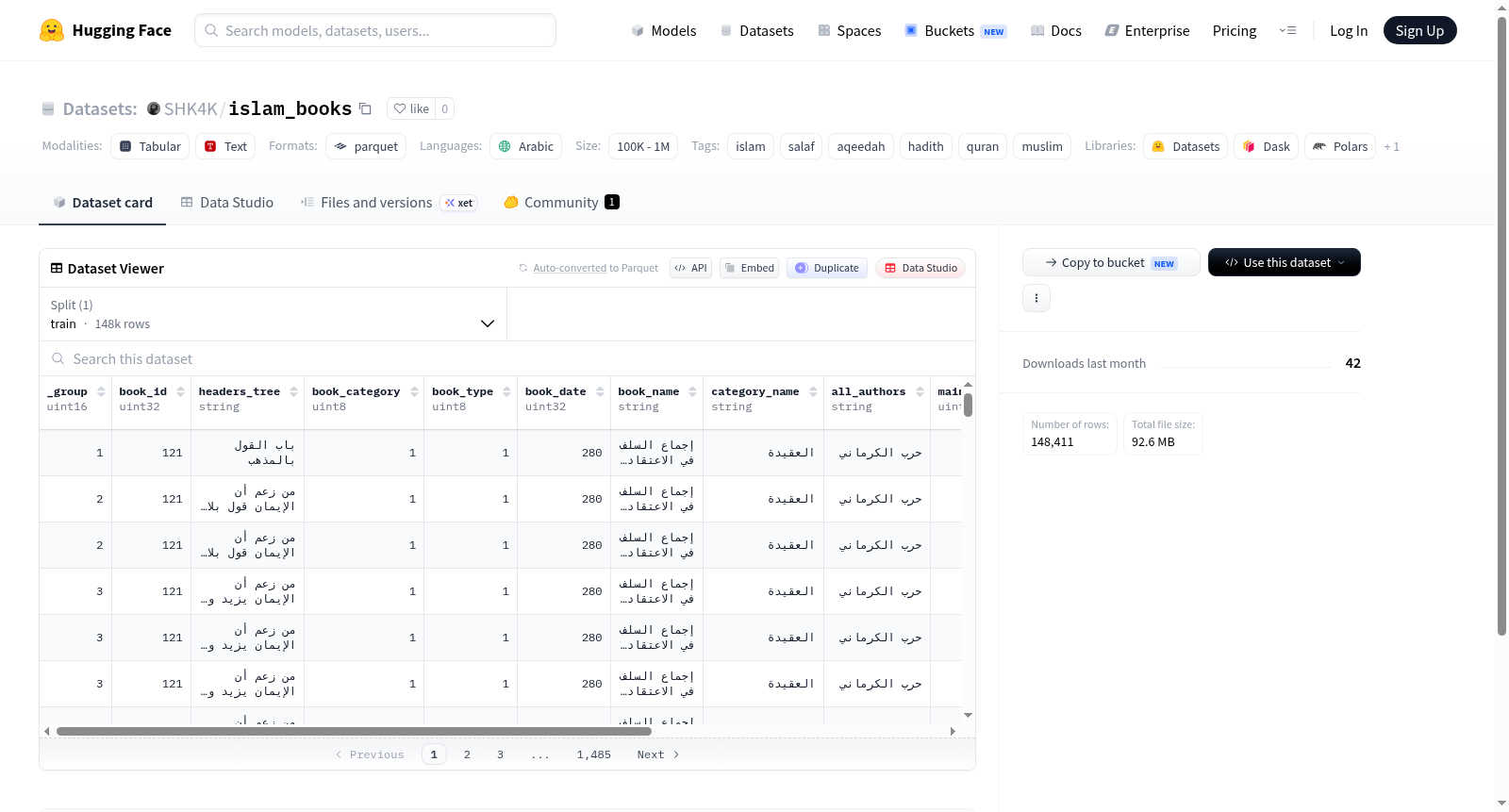
Task: Open Data Studio from the viewer header
Action: 920,268
